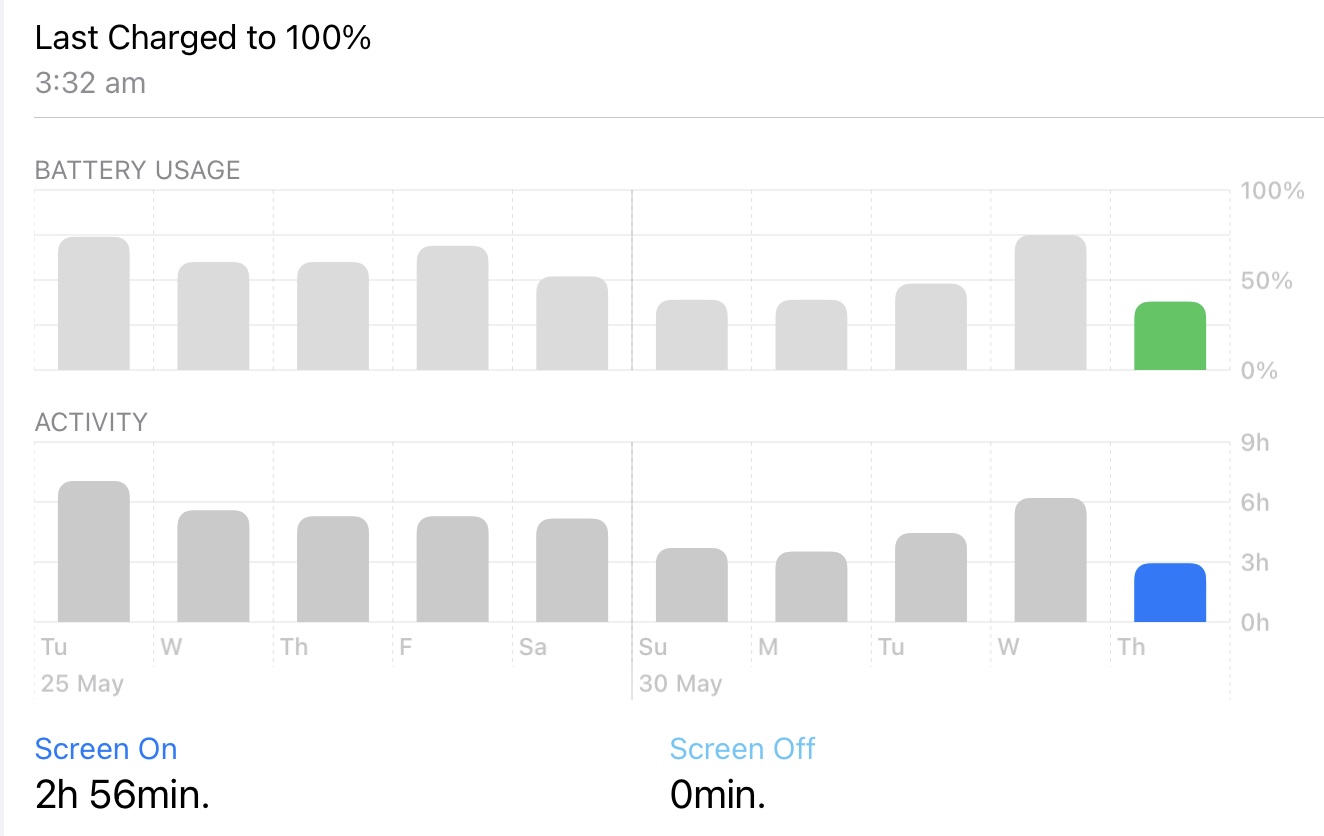Tap the Screen On label

106,749
